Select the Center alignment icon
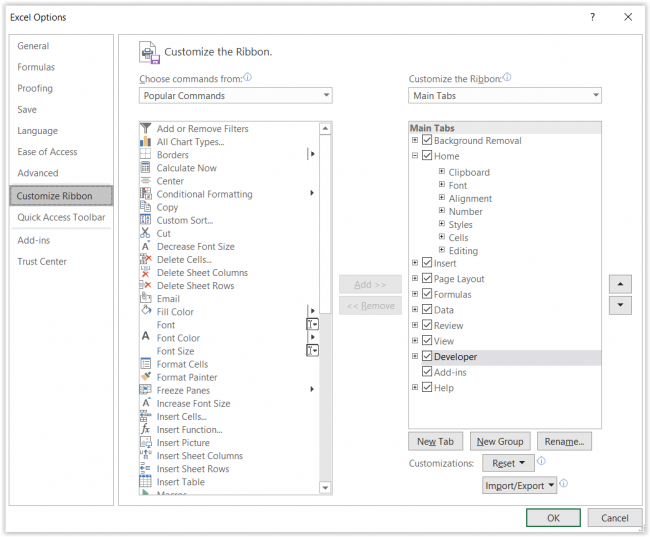 (x=146, y=181)
